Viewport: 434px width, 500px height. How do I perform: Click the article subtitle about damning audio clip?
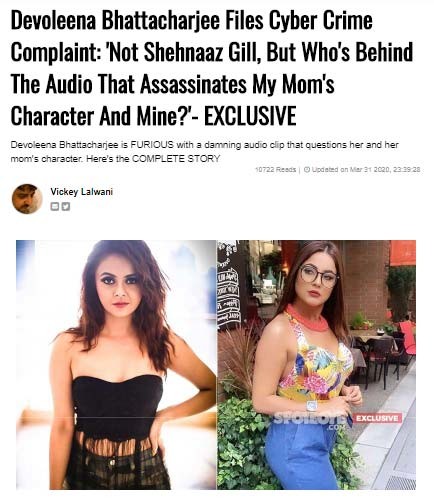(x=204, y=152)
